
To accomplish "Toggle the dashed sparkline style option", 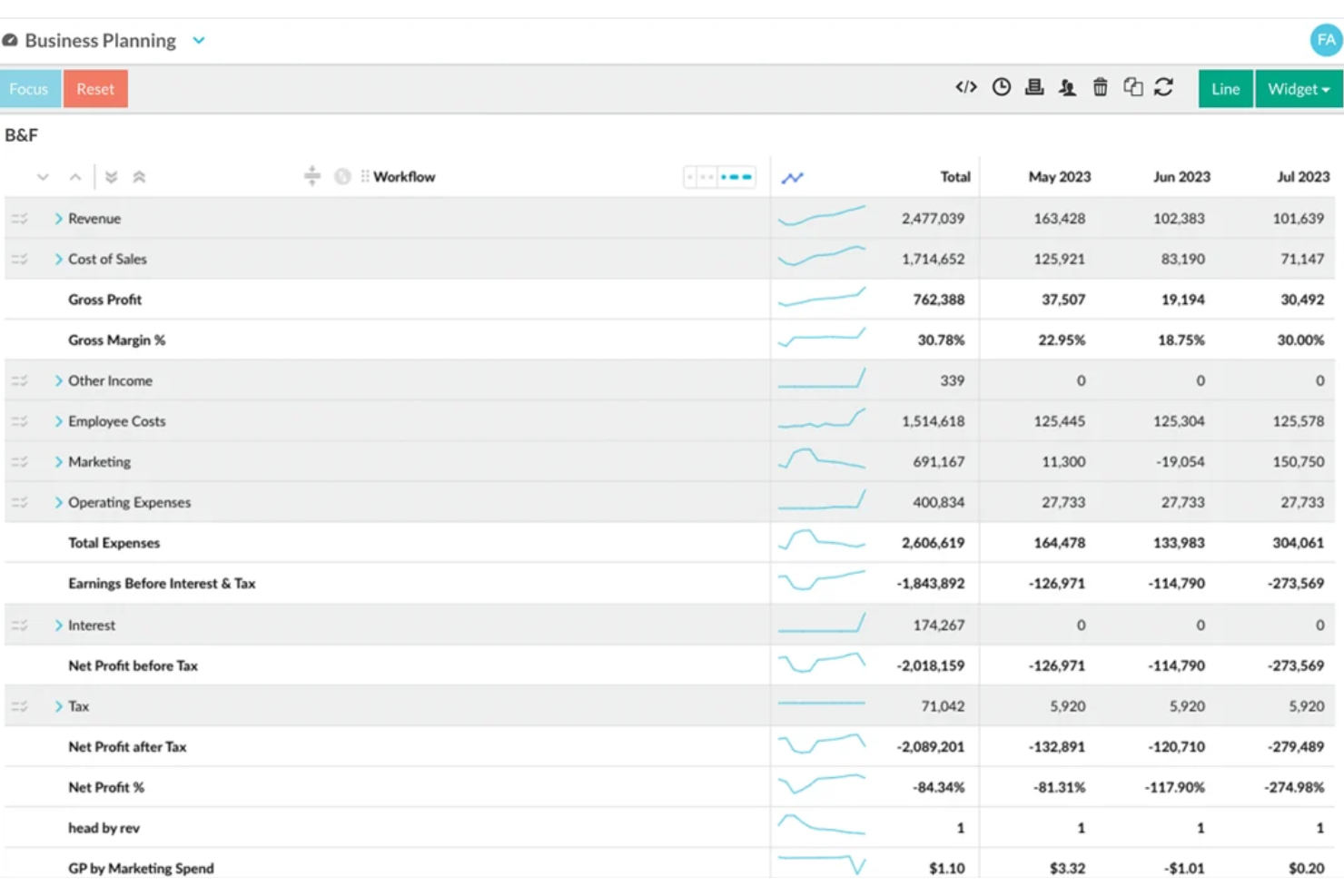I will coord(735,176).
